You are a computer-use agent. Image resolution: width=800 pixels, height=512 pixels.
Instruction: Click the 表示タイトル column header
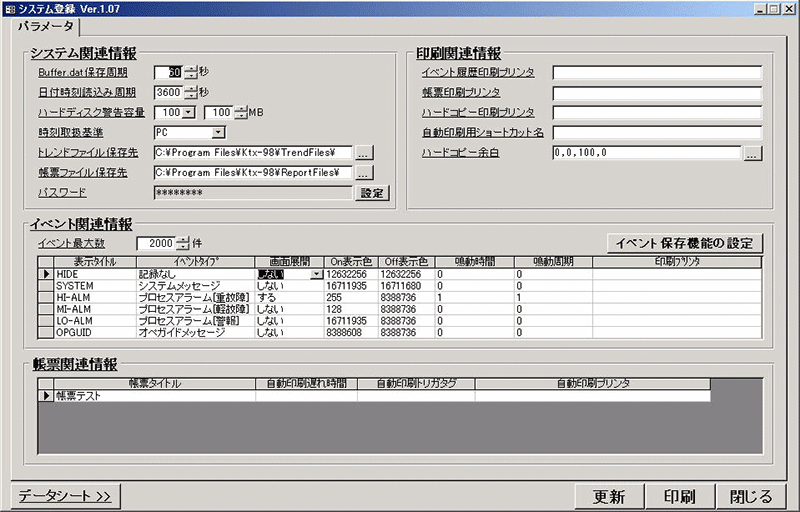[94, 261]
